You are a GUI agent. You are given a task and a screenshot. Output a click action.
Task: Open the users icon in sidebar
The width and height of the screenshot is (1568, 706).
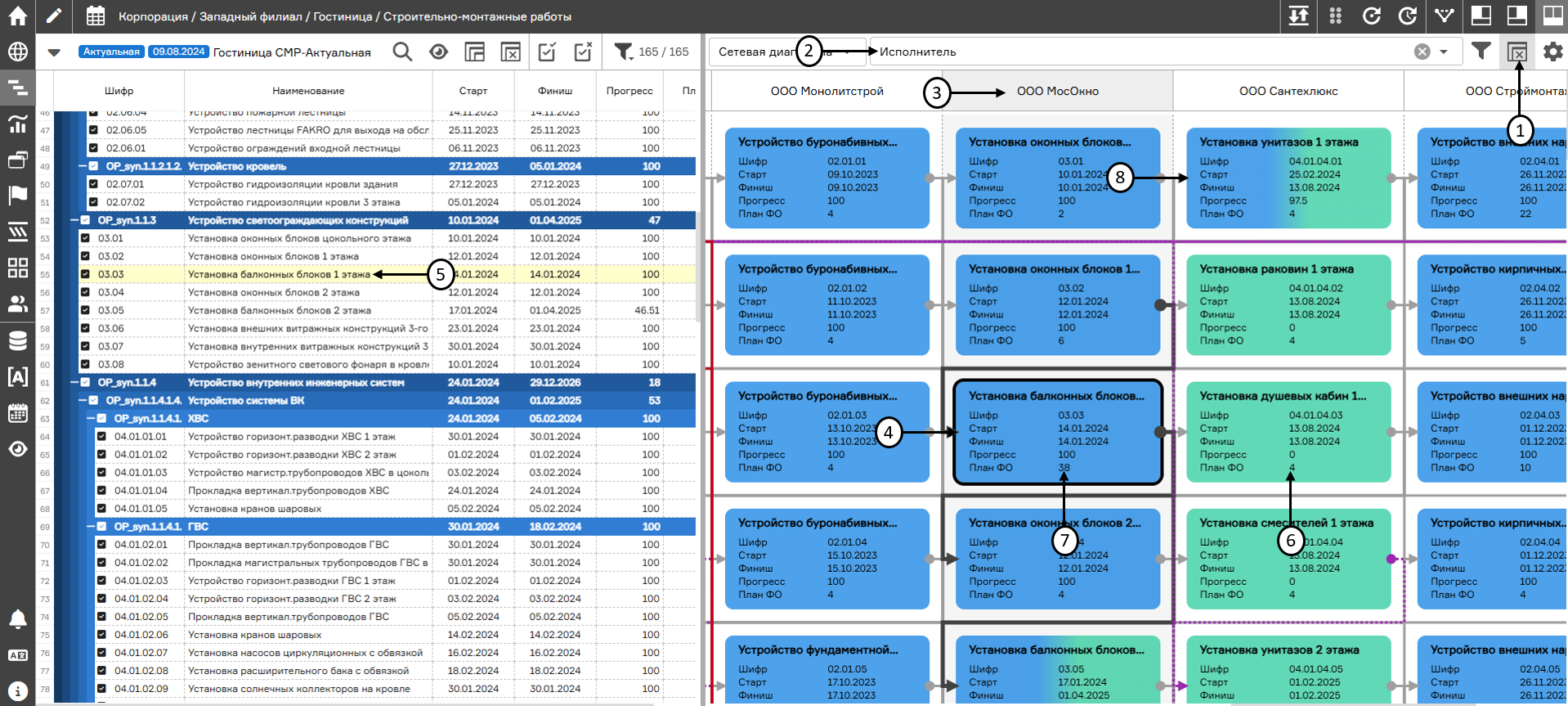pos(17,304)
